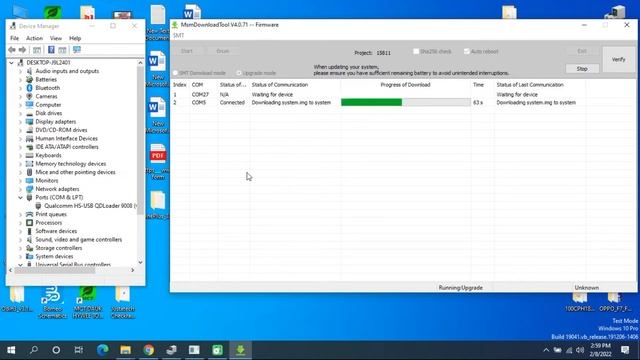Open the PDF file icon on desktop
The image size is (640, 360).
tap(158, 155)
